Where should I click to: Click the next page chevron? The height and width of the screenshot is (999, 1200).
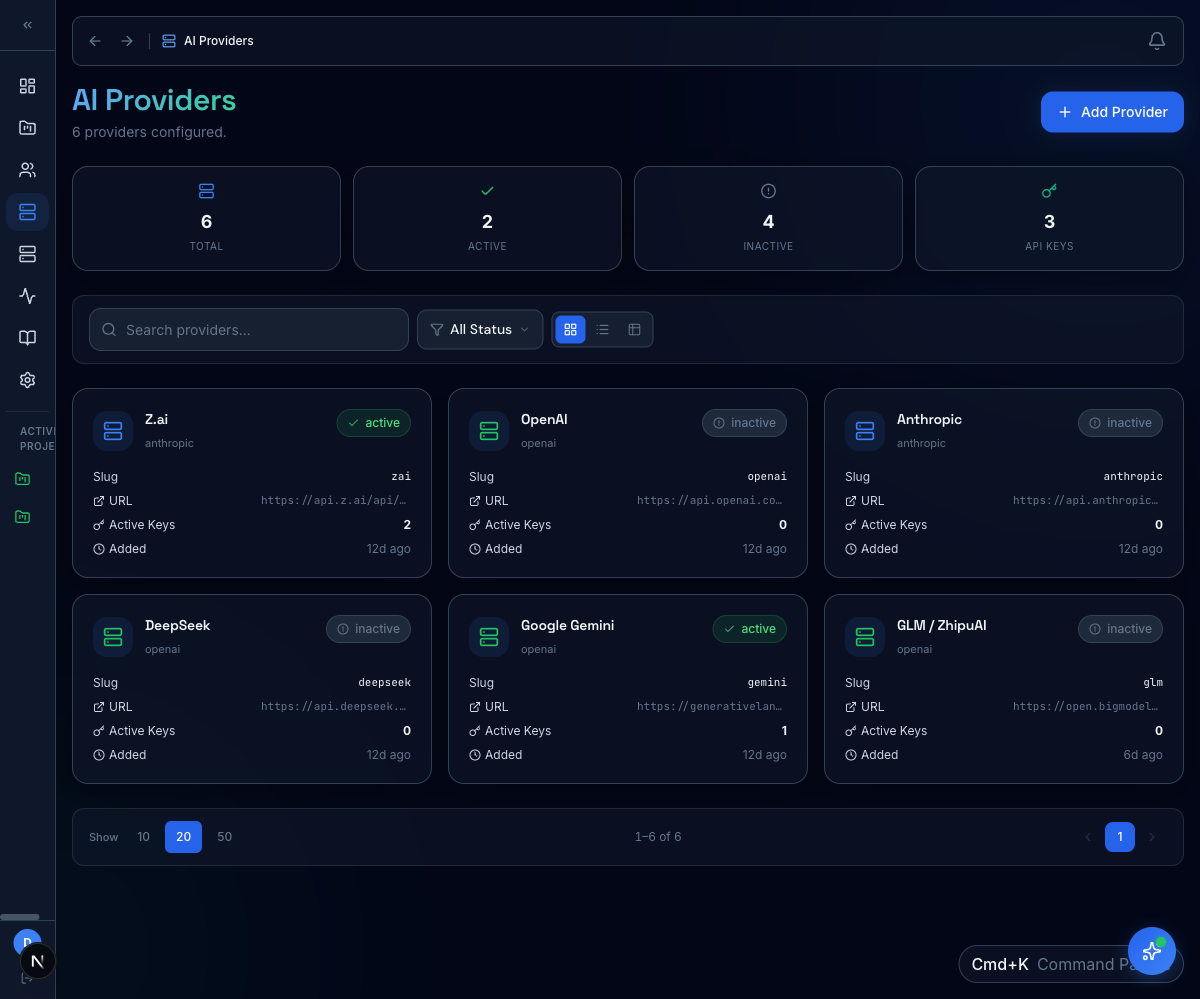pos(1151,837)
